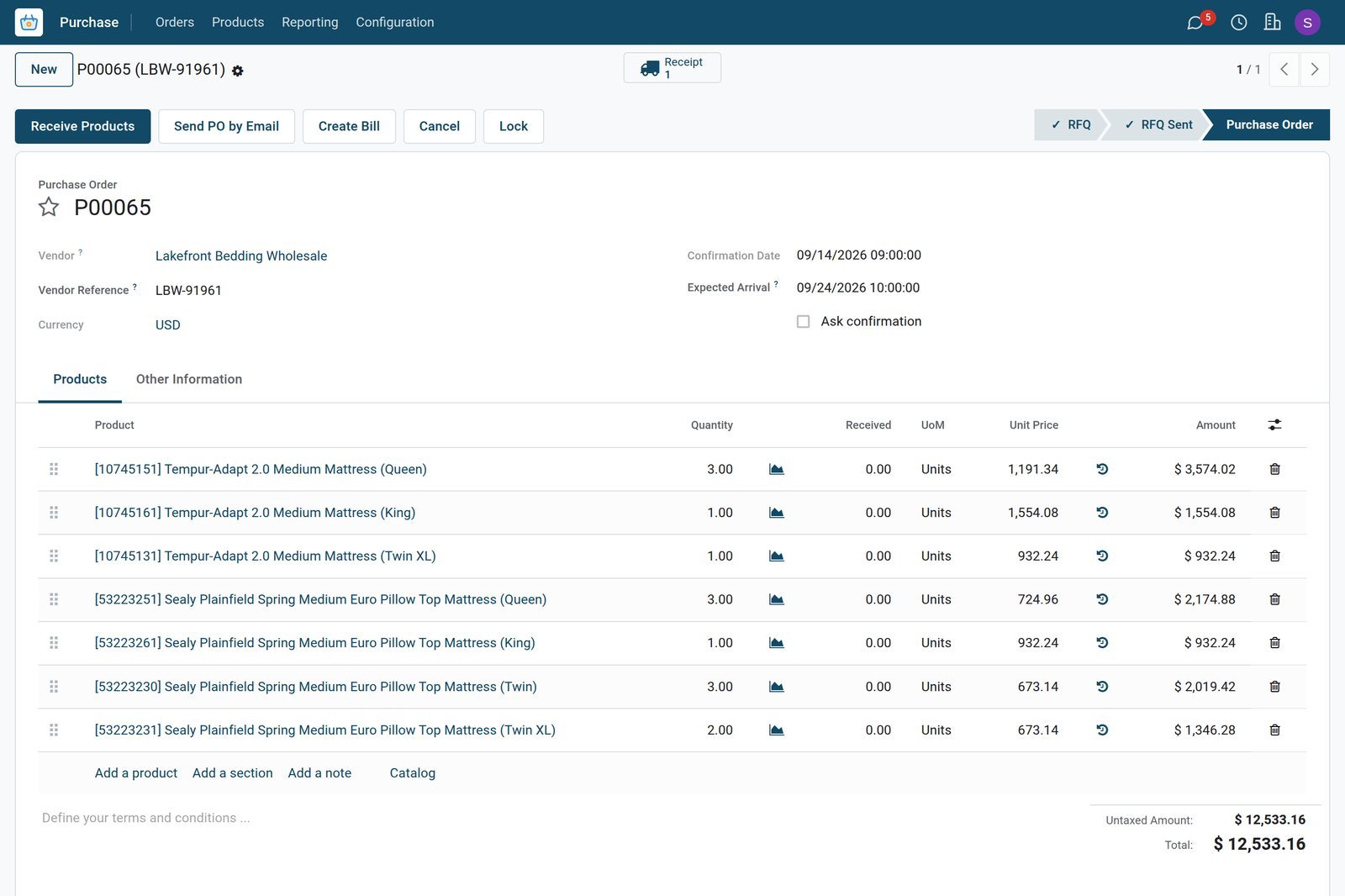The image size is (1345, 896).
Task: Click Send PO by Email
Action: tap(226, 126)
